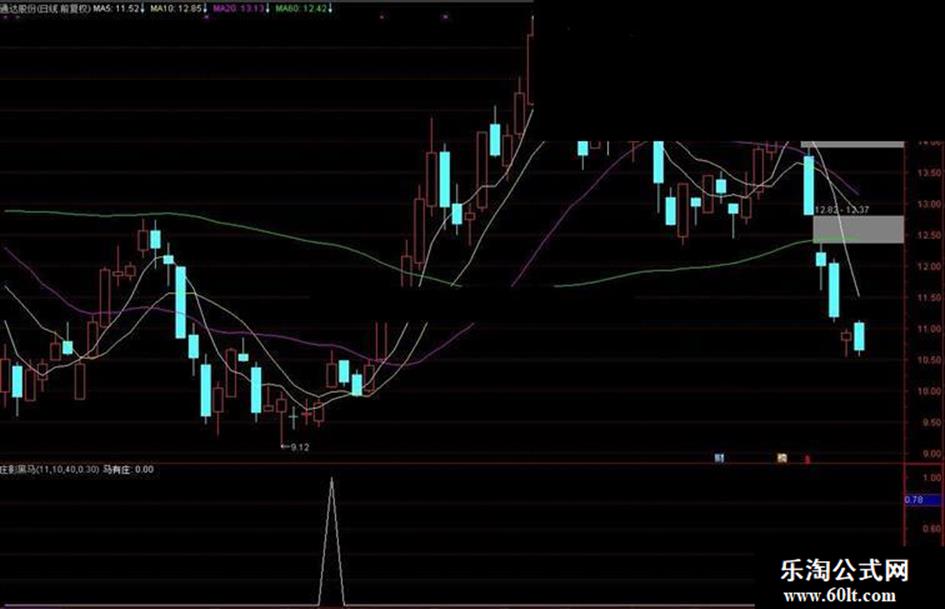Click the down arrow after MA10 value

pyautogui.click(x=206, y=8)
